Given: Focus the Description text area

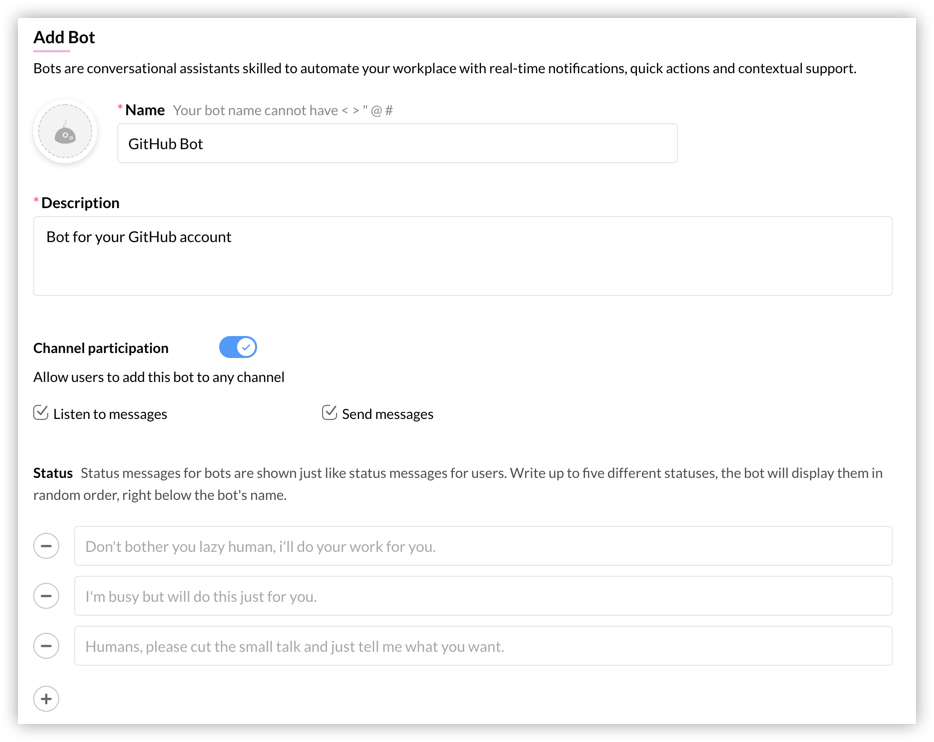Looking at the screenshot, I should pyautogui.click(x=462, y=256).
